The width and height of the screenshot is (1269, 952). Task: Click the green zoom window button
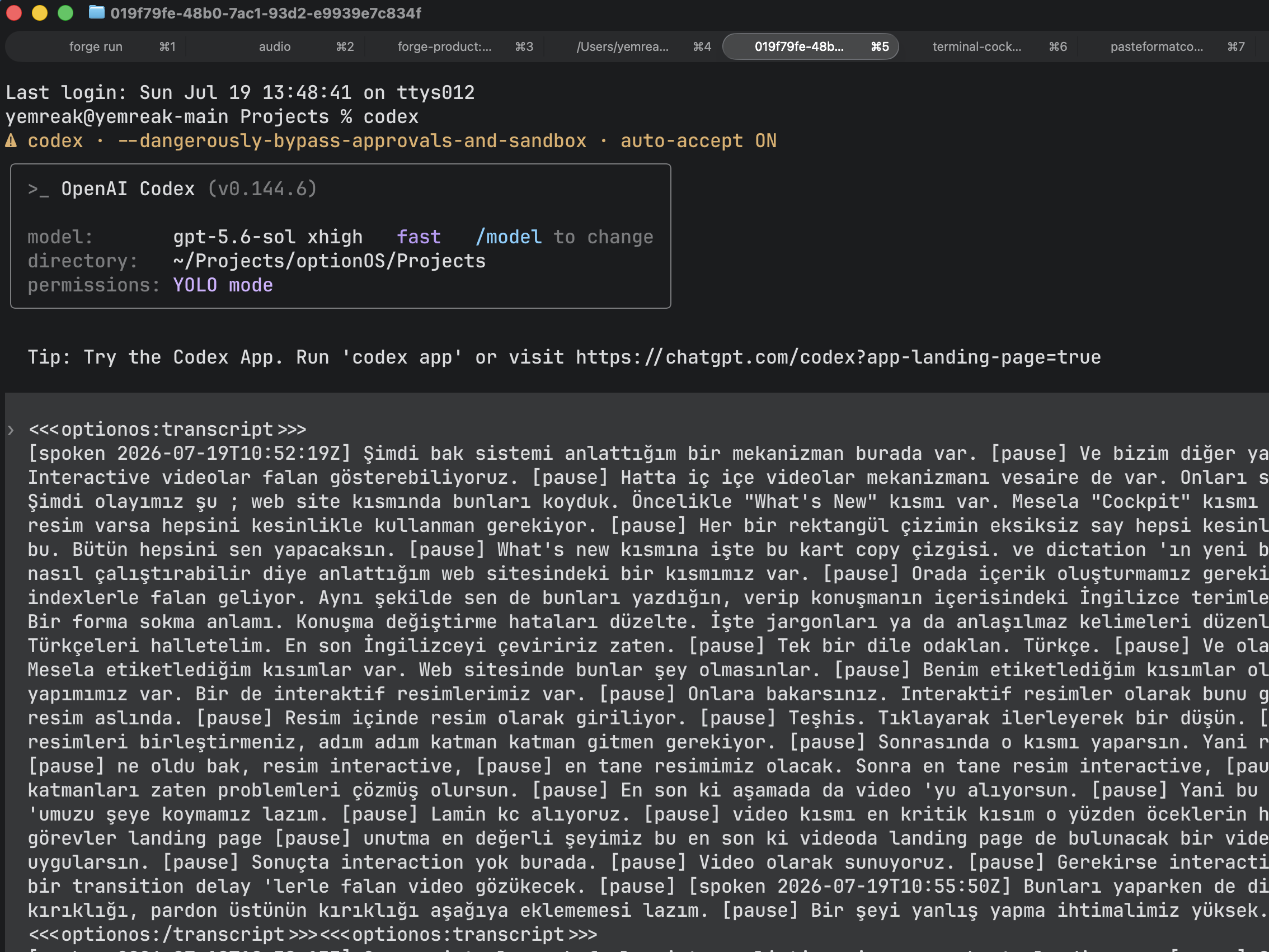click(65, 13)
